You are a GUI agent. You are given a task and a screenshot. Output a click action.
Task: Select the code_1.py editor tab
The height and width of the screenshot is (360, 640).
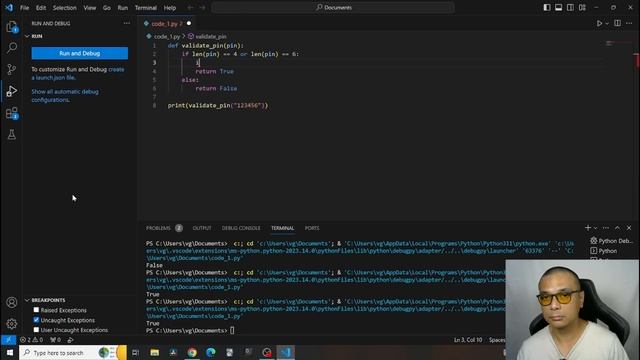166,24
